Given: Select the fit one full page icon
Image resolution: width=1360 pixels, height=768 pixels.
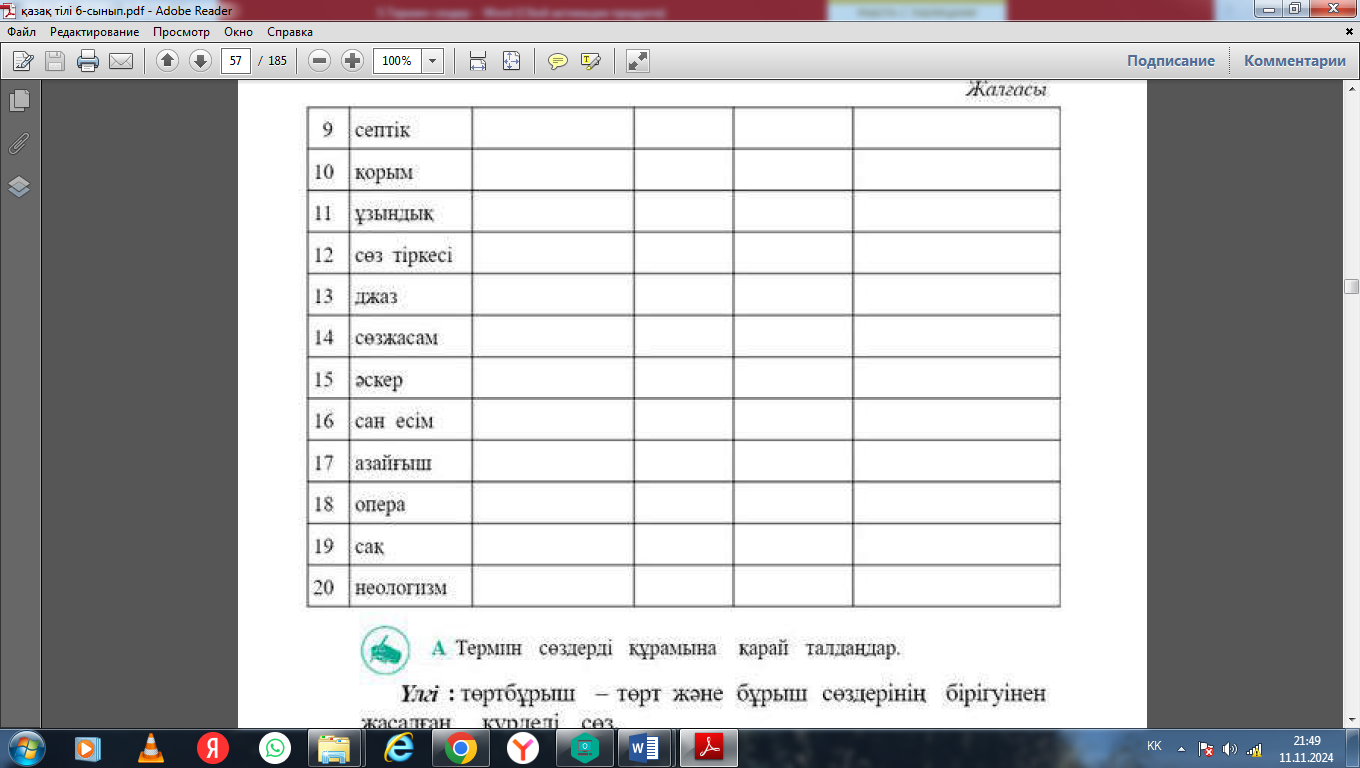Looking at the screenshot, I should click(511, 61).
